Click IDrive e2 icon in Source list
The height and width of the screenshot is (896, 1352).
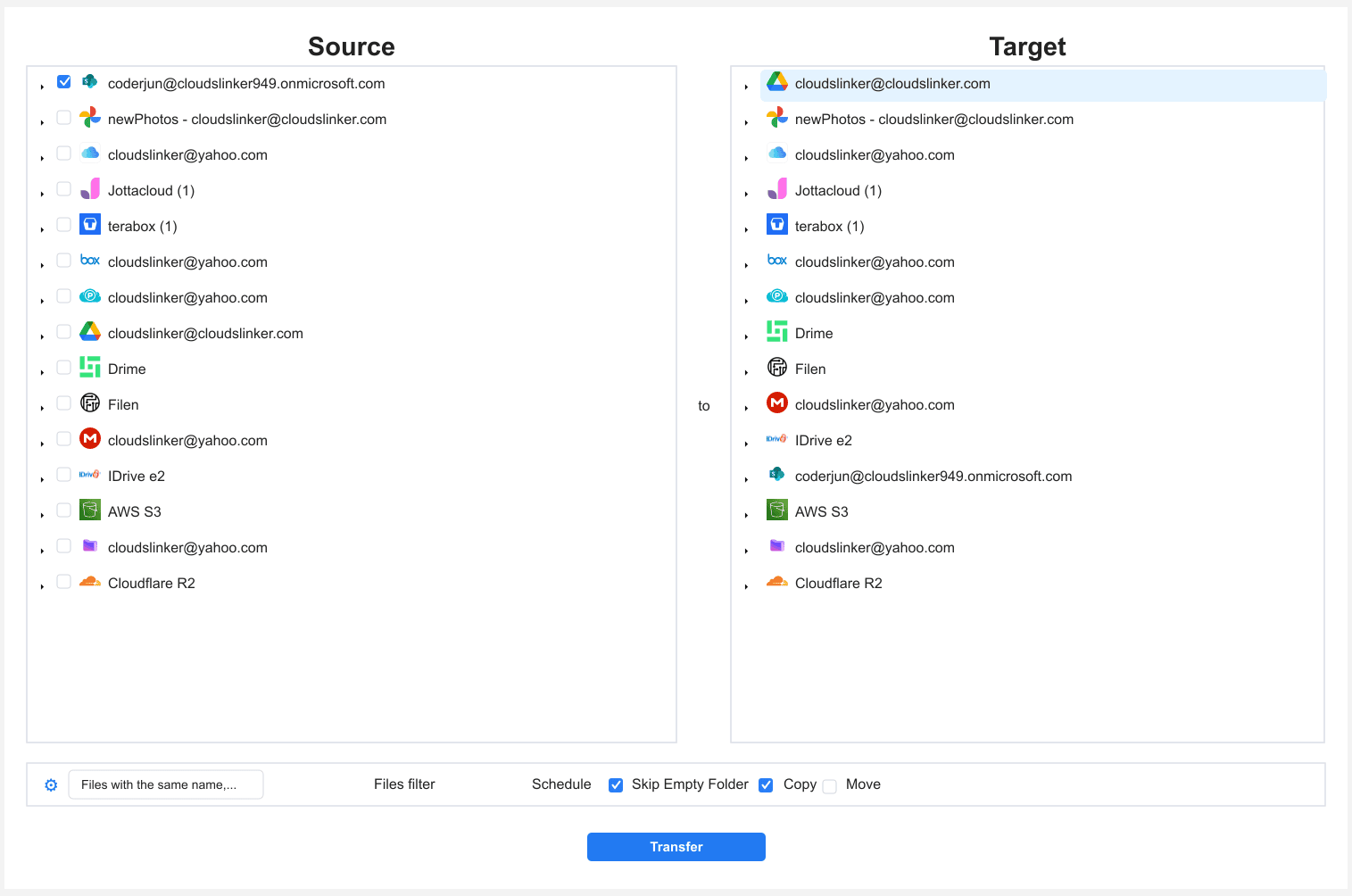pyautogui.click(x=90, y=475)
